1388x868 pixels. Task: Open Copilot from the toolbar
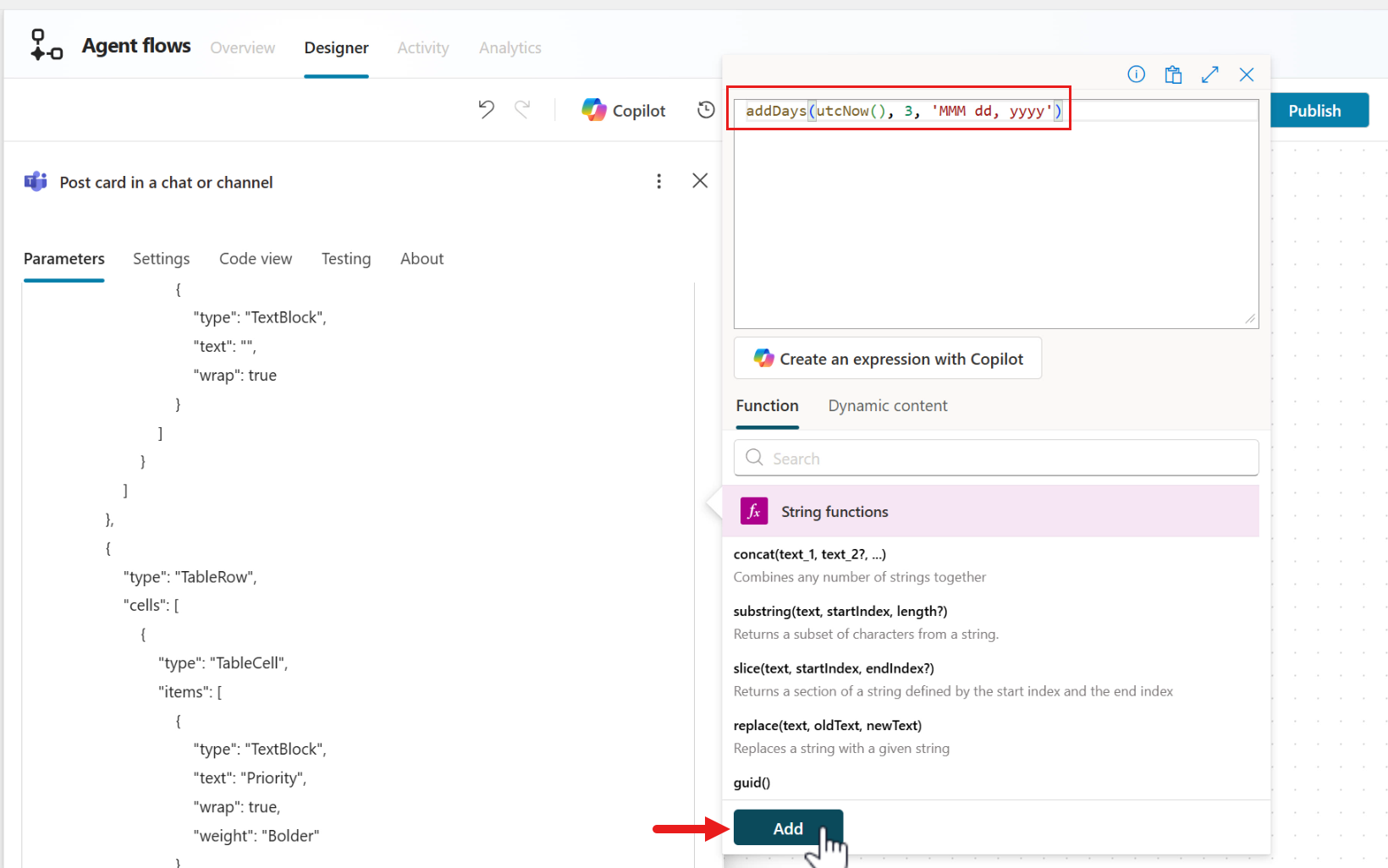pos(624,111)
